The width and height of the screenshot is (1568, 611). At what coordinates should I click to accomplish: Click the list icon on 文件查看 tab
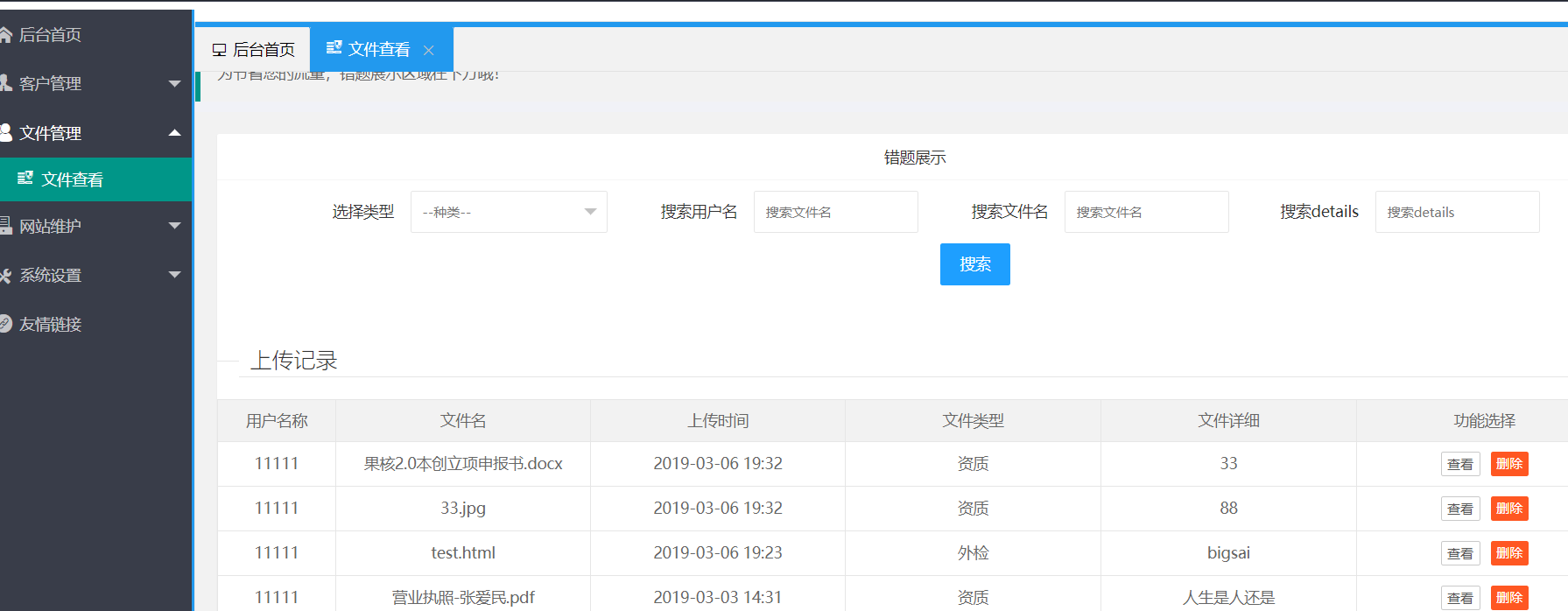coord(334,48)
